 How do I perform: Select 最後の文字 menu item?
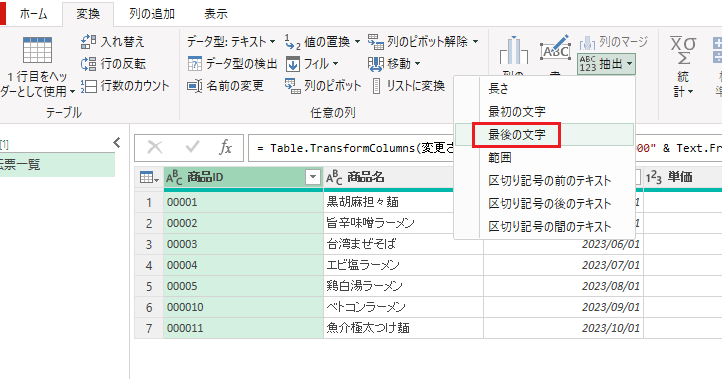[x=544, y=134]
